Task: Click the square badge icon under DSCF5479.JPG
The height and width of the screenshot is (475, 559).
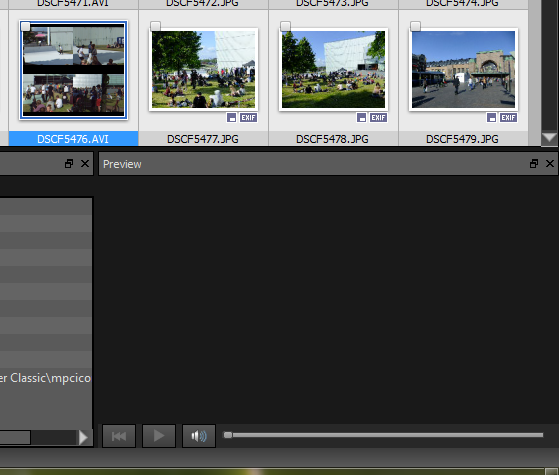Action: [x=492, y=118]
